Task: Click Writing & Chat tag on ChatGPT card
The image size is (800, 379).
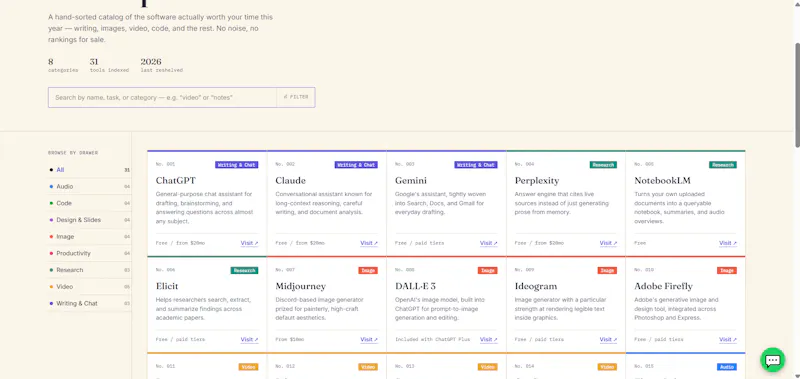Action: click(x=236, y=165)
